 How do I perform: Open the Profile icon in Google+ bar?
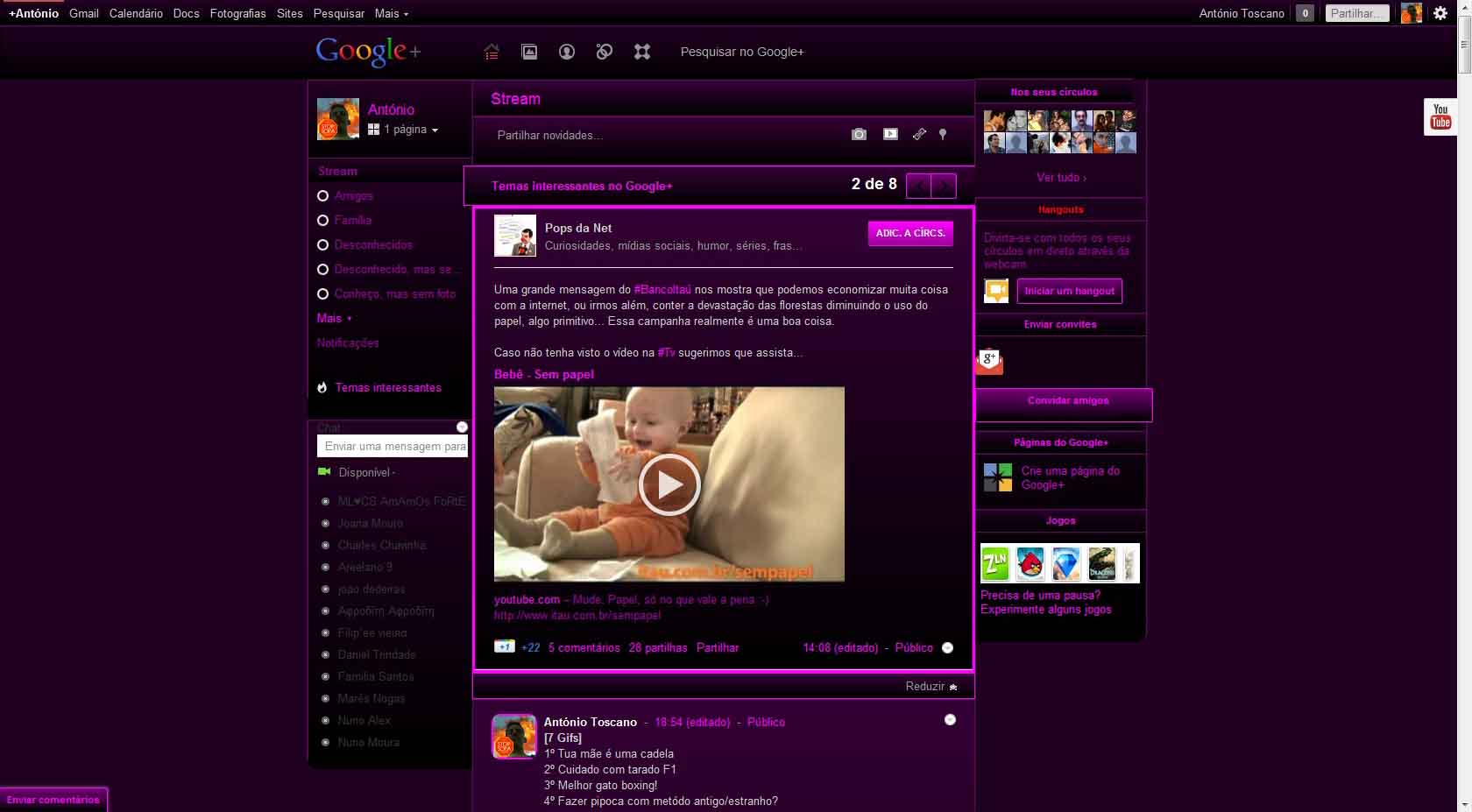click(567, 52)
